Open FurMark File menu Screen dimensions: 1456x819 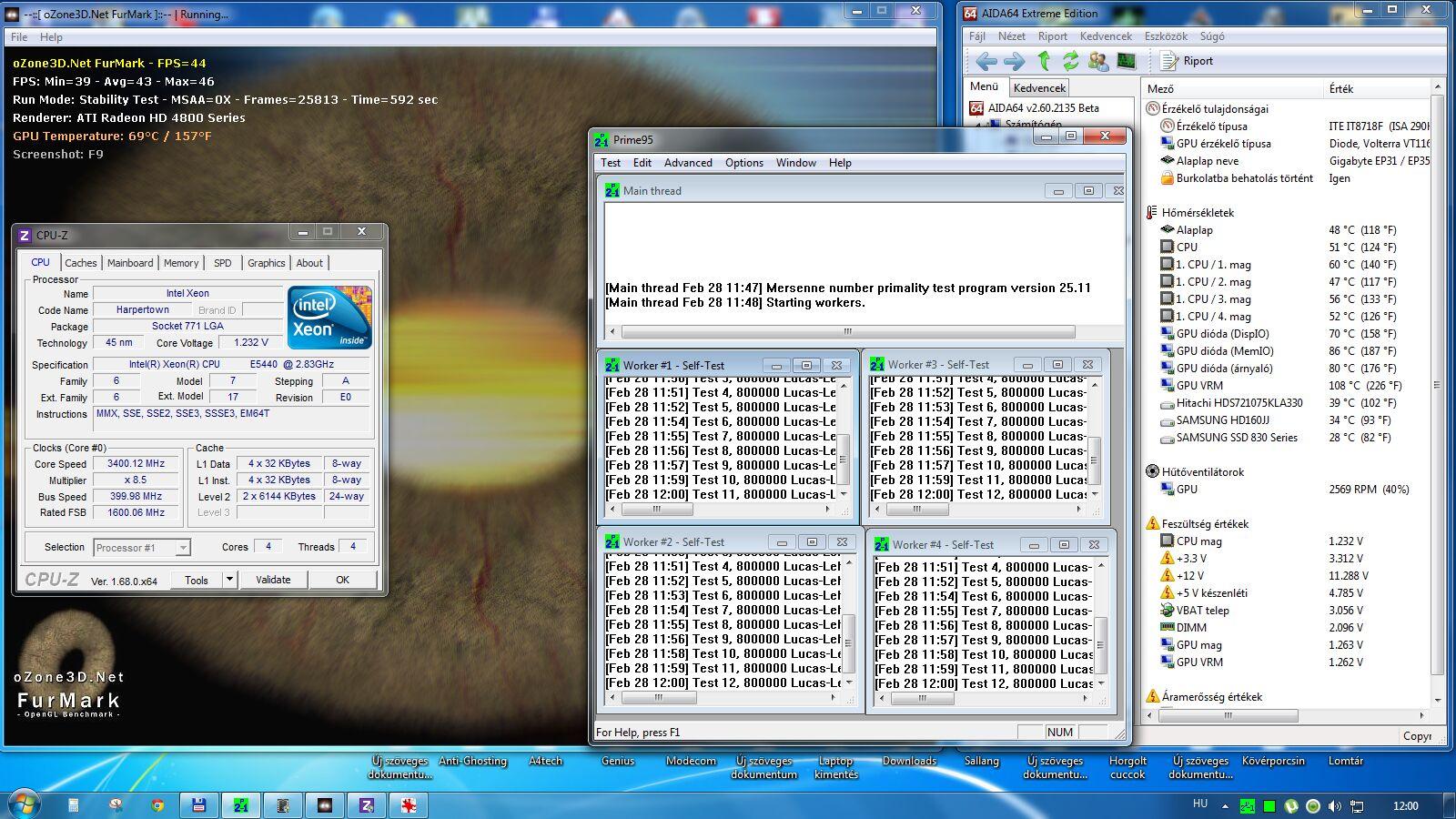click(x=19, y=37)
